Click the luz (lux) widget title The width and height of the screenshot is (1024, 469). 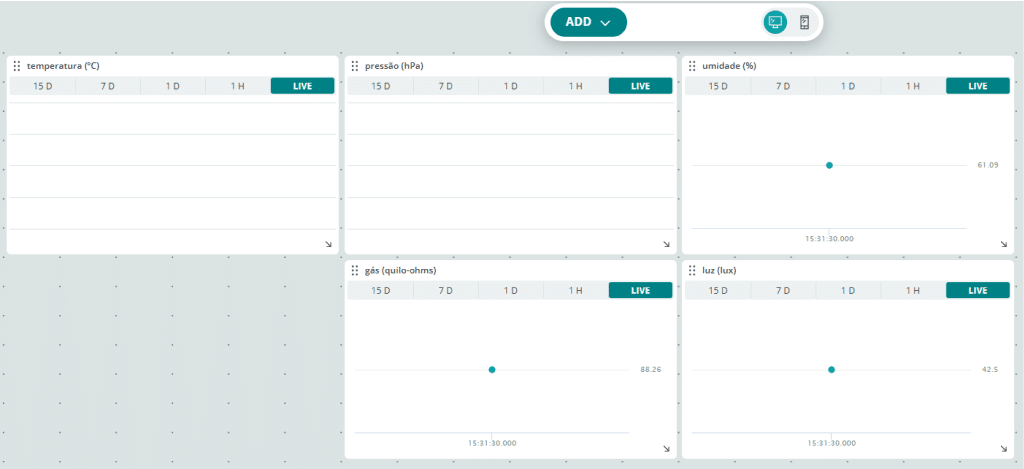(x=719, y=270)
